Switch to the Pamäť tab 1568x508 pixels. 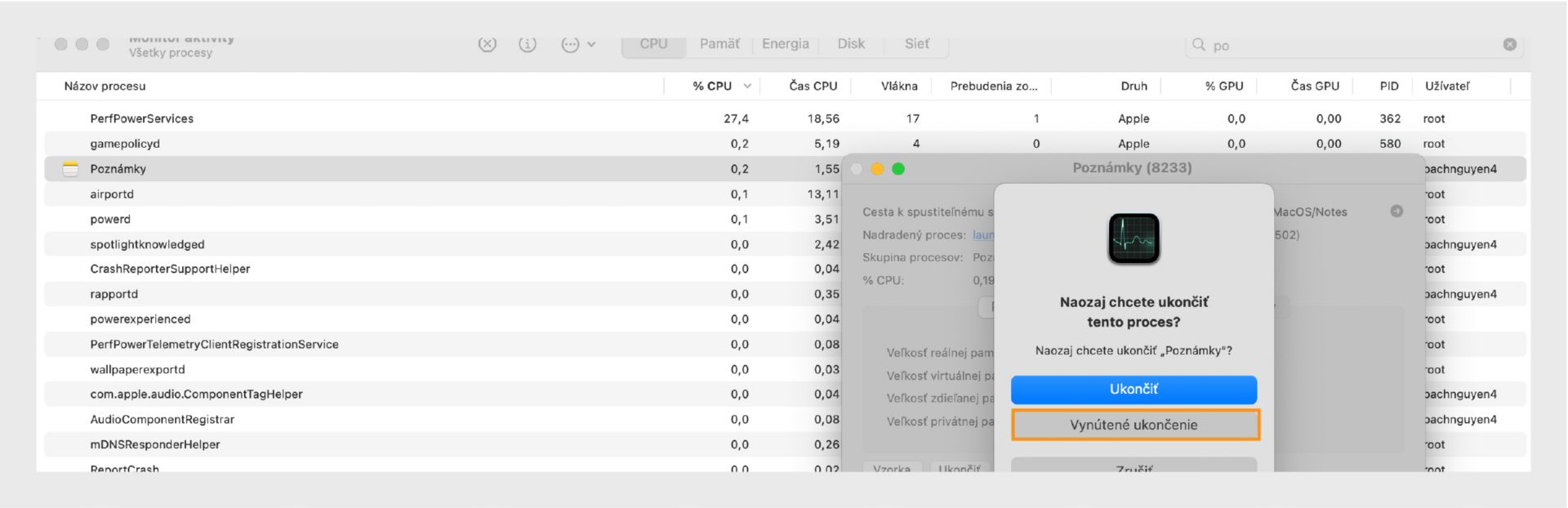click(x=719, y=44)
